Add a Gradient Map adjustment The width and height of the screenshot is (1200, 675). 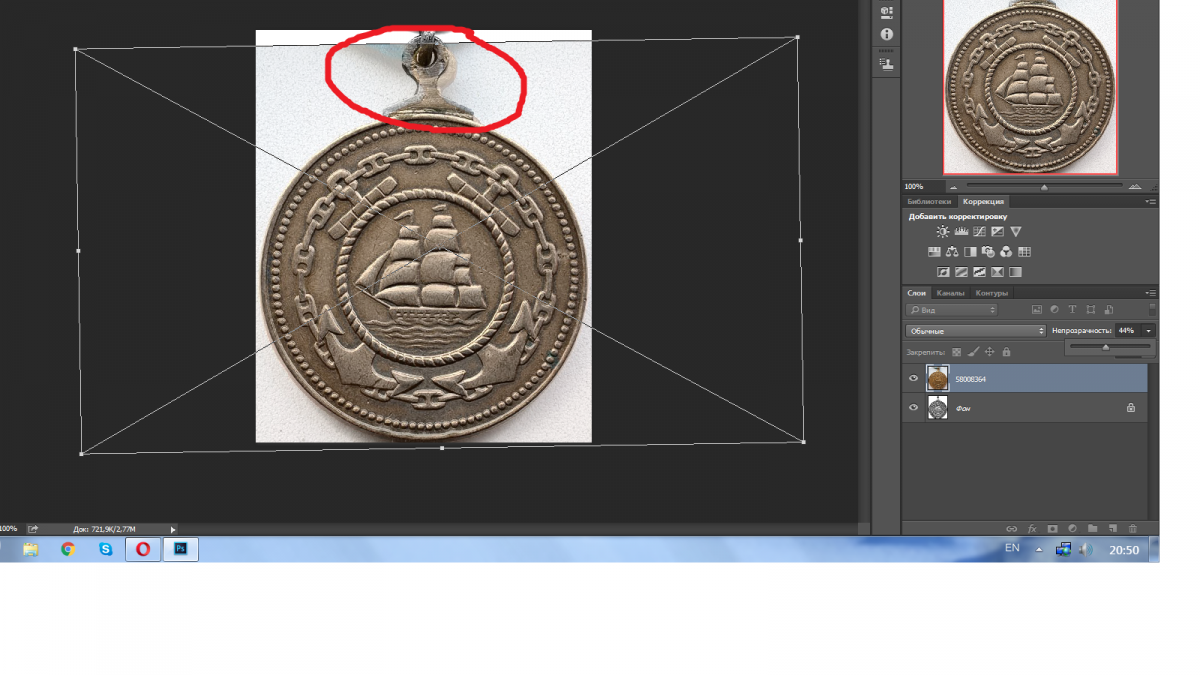[x=1015, y=272]
